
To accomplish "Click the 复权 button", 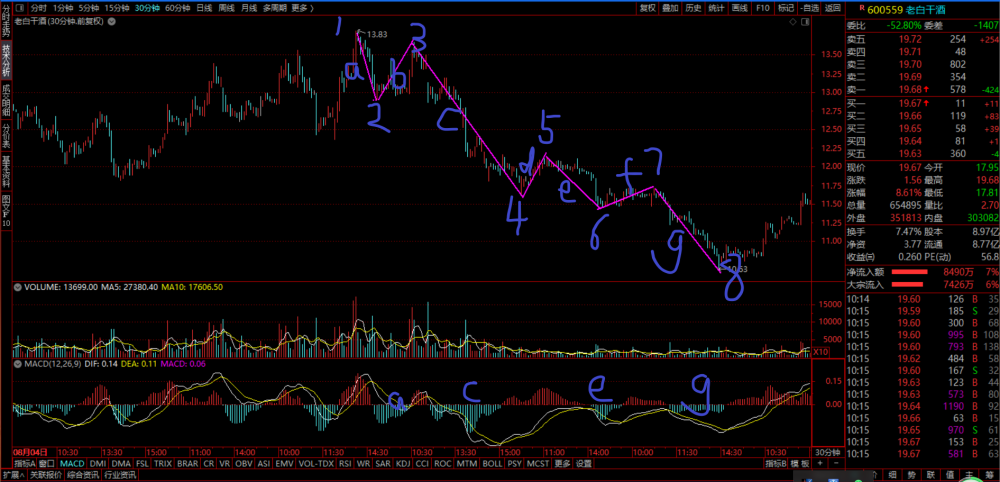I will coord(647,8).
